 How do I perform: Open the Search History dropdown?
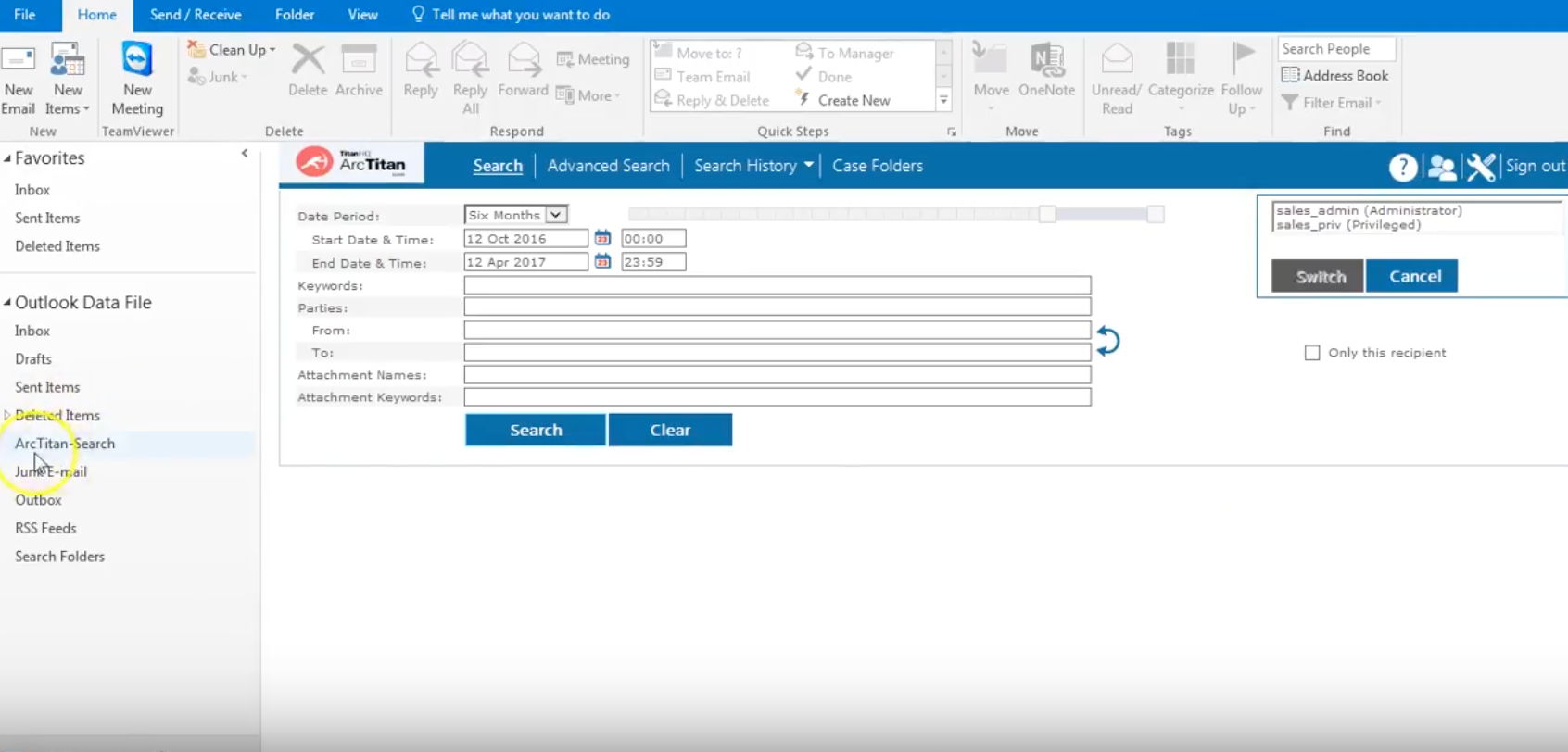point(753,166)
